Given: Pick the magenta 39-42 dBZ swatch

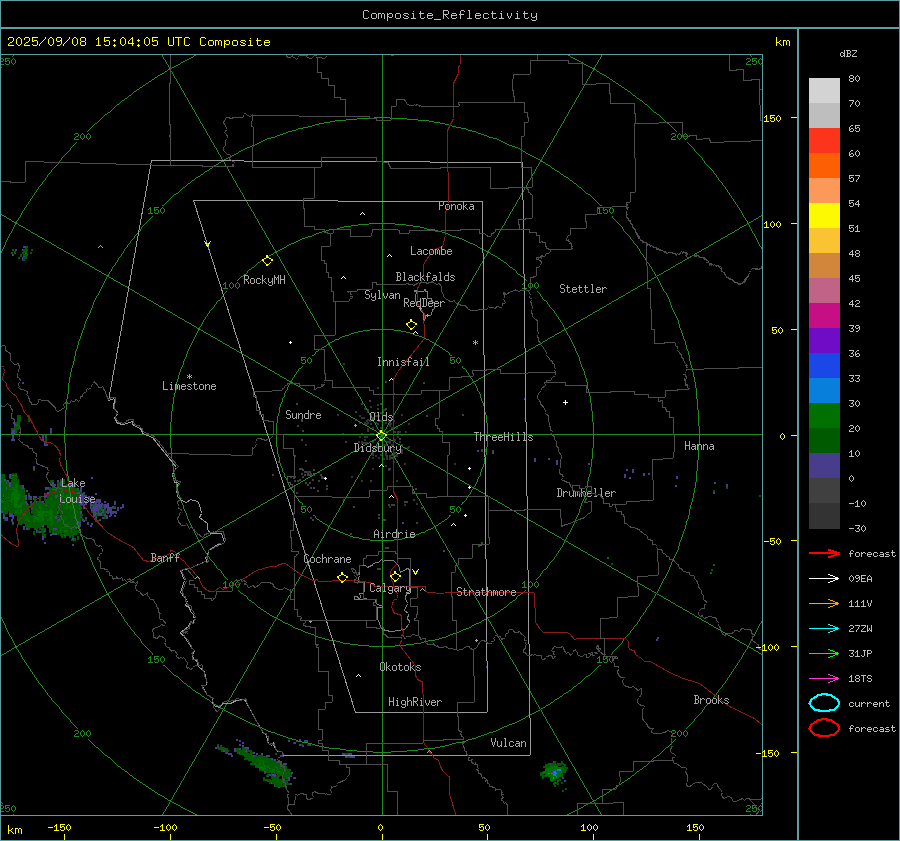Looking at the screenshot, I should tap(824, 316).
